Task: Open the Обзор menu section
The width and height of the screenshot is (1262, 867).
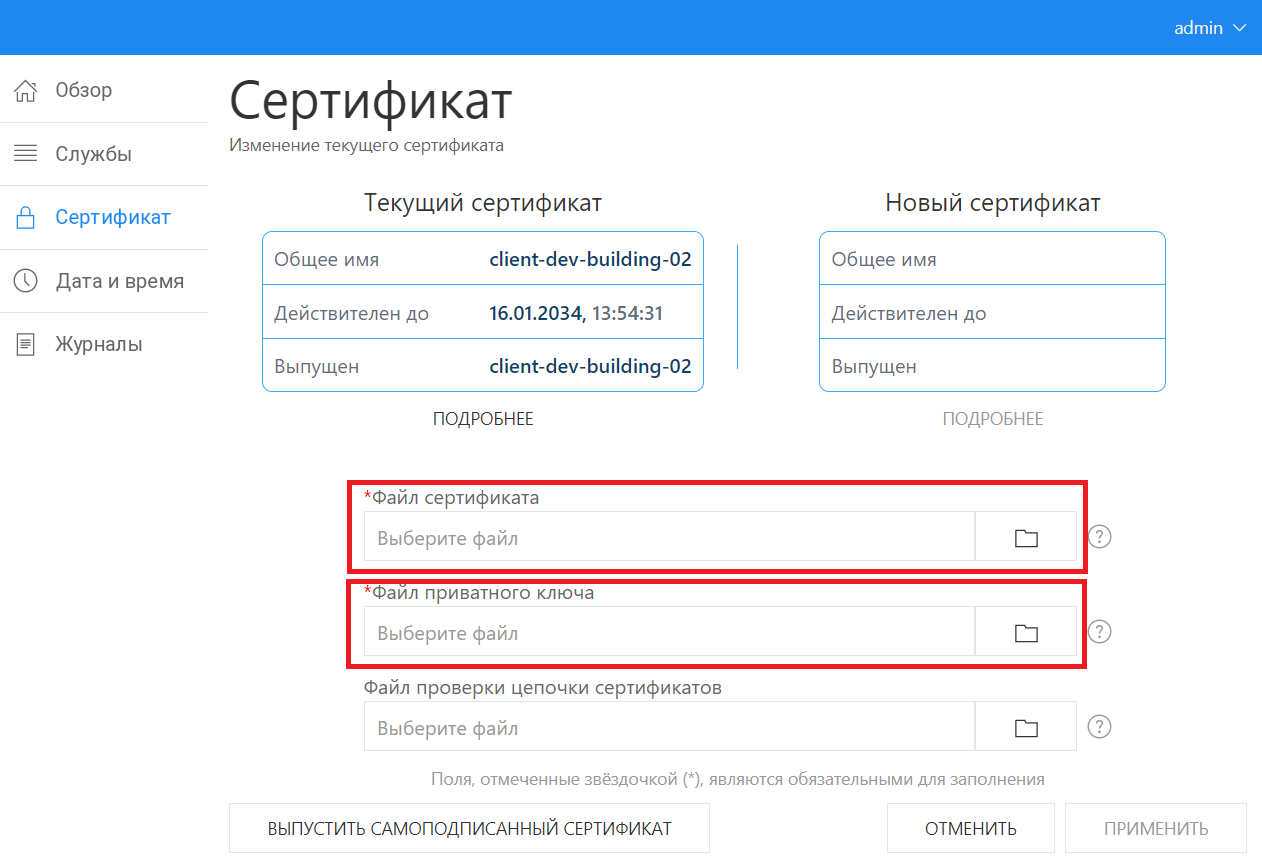Action: pyautogui.click(x=84, y=91)
